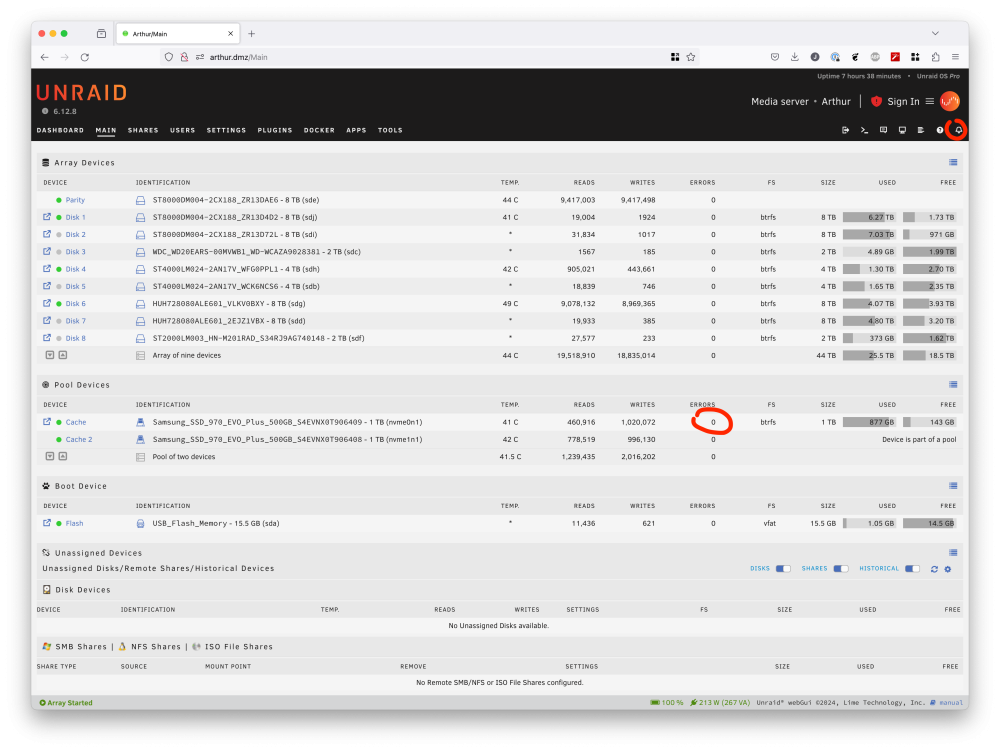
Task: Browse Flash device share icon
Action: [47, 523]
